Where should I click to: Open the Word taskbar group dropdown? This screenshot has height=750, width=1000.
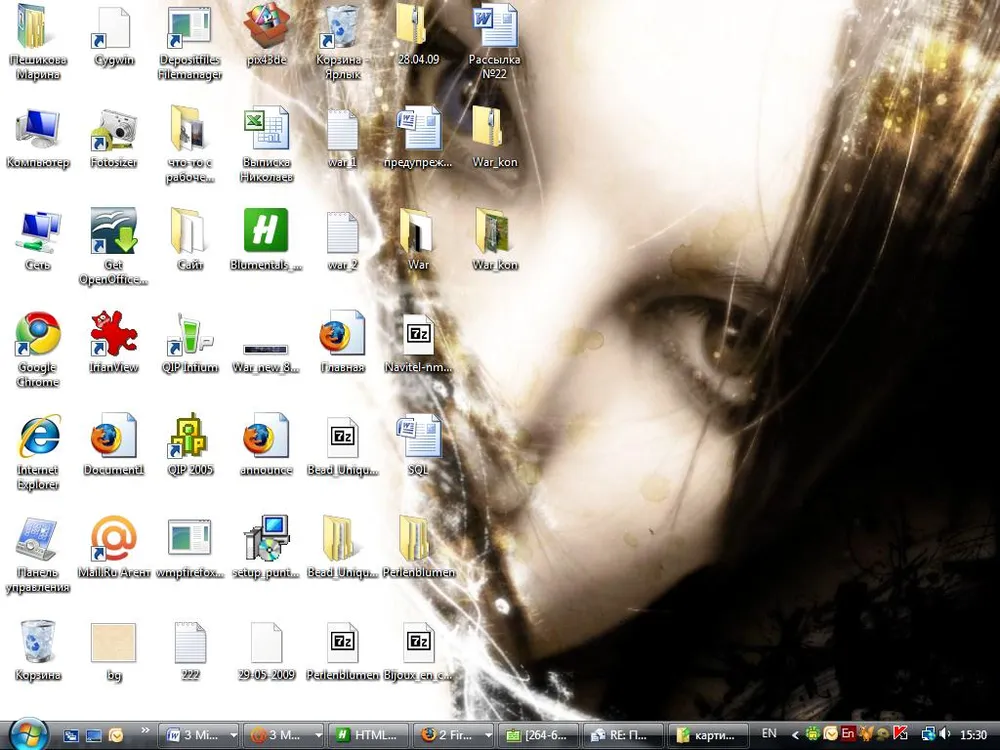coord(233,735)
